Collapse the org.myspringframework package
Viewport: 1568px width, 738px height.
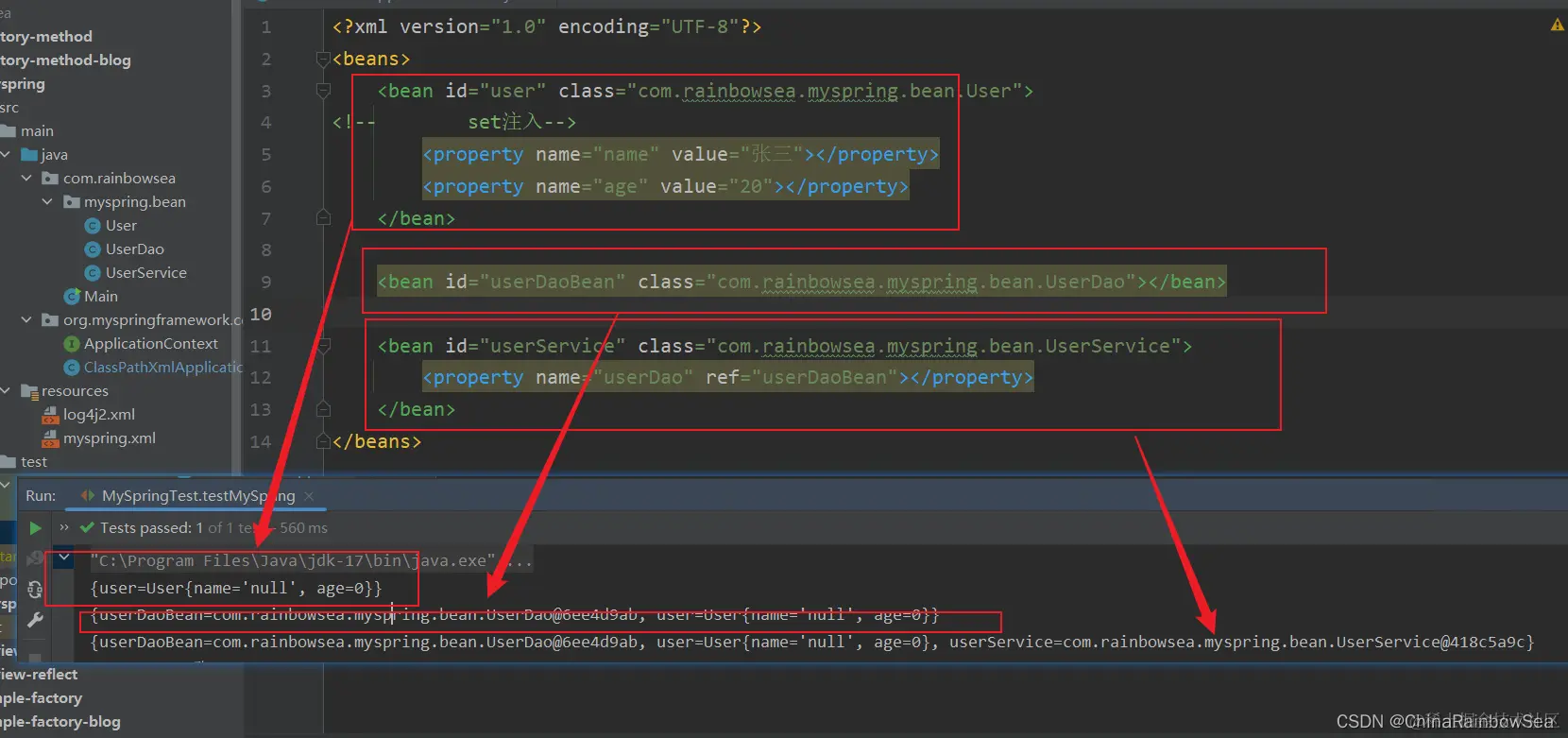pyautogui.click(x=26, y=319)
